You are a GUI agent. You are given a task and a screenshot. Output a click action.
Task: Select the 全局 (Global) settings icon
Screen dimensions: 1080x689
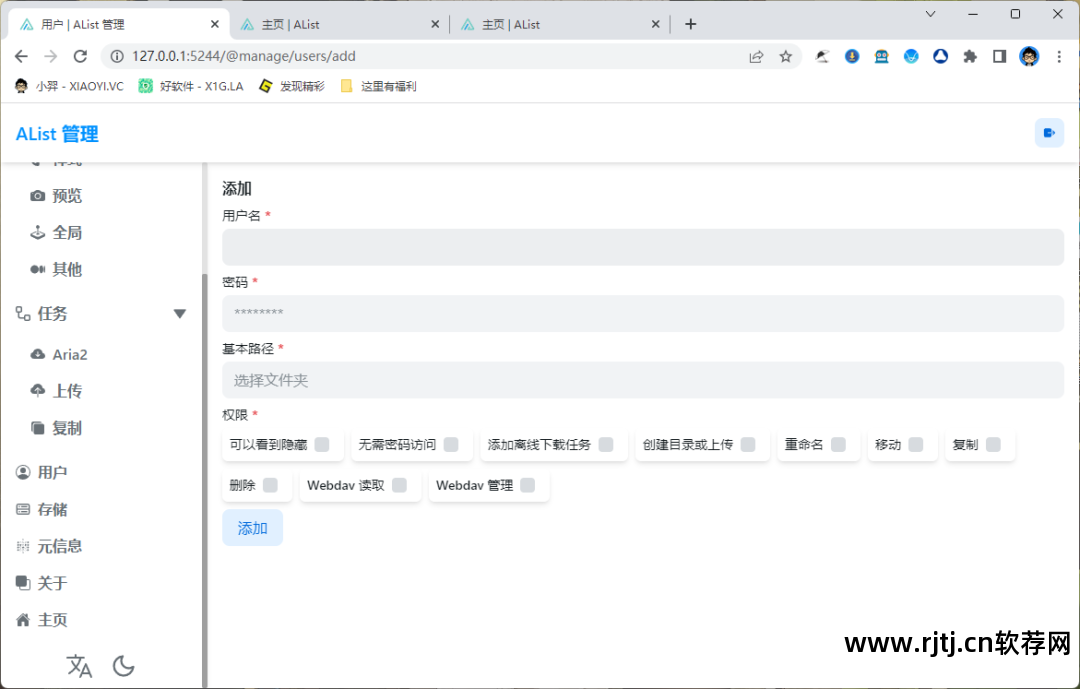pyautogui.click(x=55, y=232)
